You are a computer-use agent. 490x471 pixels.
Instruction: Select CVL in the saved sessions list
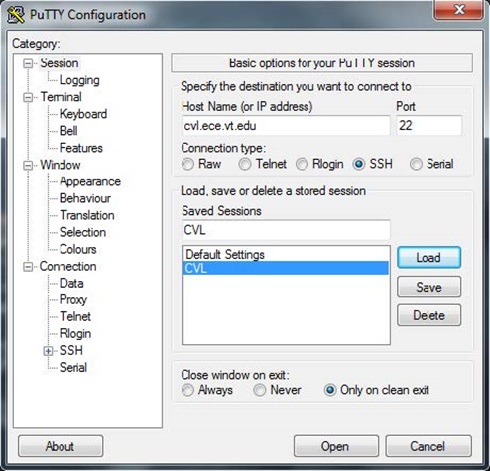(x=286, y=268)
